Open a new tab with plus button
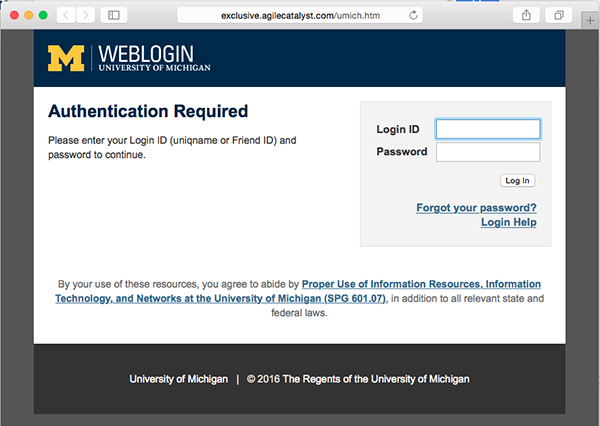Viewport: 600px width, 426px height. coord(590,20)
